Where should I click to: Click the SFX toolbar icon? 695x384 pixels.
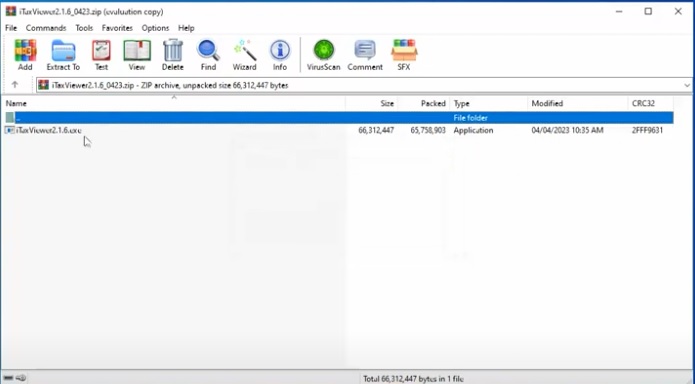[x=404, y=55]
